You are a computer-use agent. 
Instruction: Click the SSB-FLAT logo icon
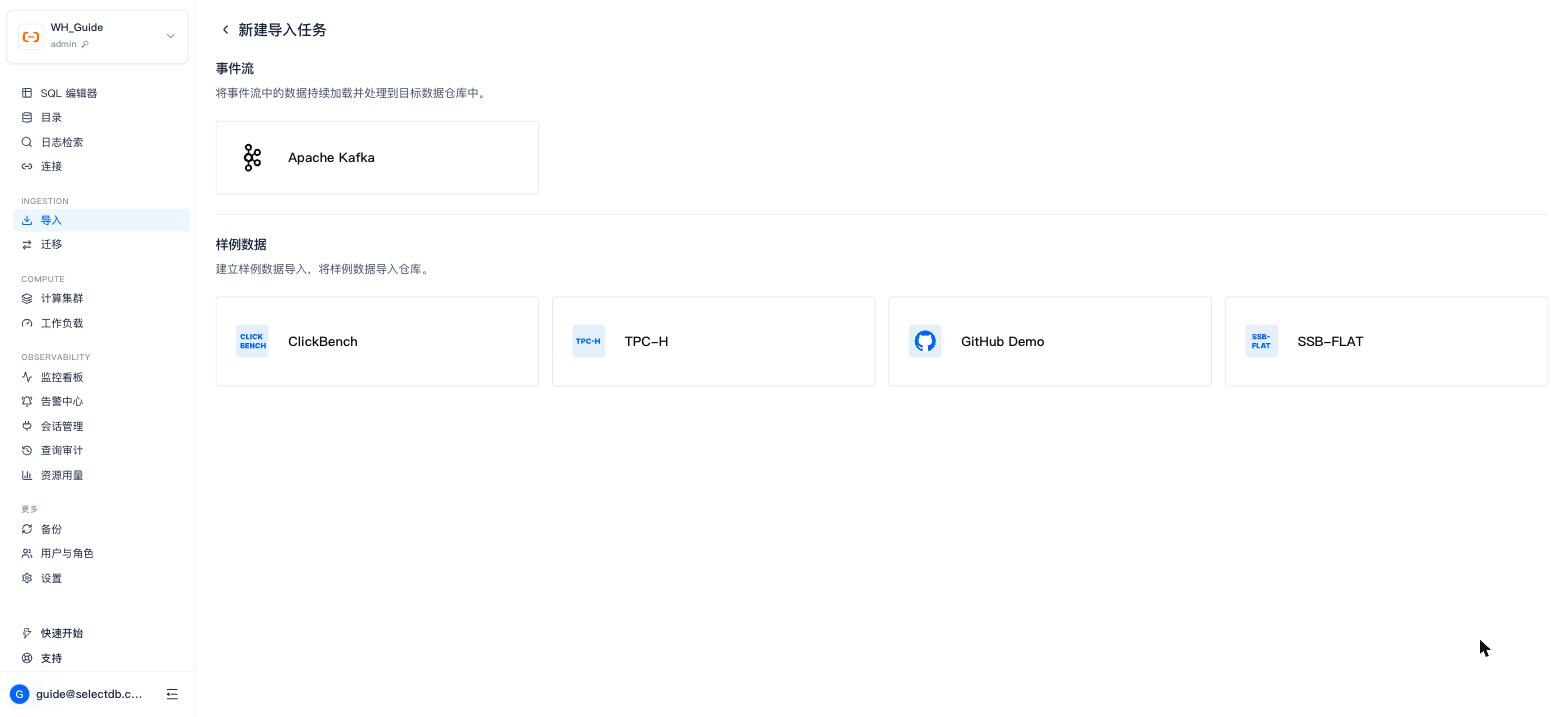point(1261,341)
